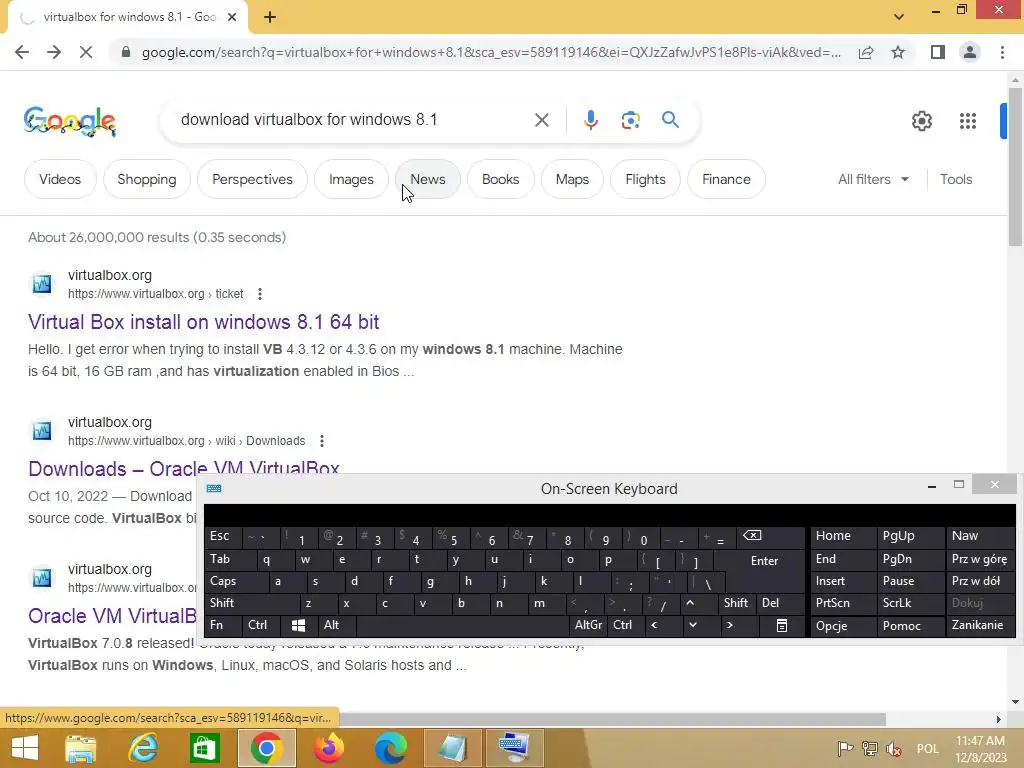Filter results by Images
Image resolution: width=1024 pixels, height=768 pixels.
click(x=351, y=179)
